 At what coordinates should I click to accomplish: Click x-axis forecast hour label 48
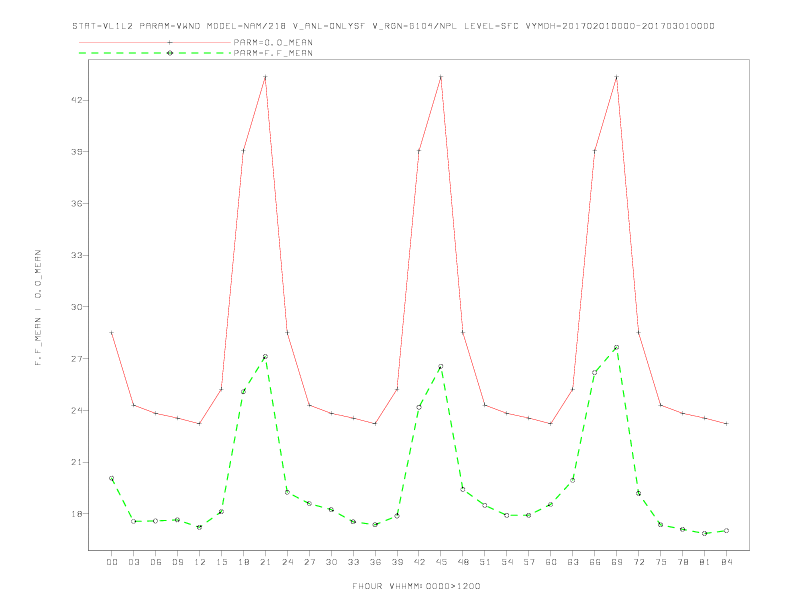point(463,562)
